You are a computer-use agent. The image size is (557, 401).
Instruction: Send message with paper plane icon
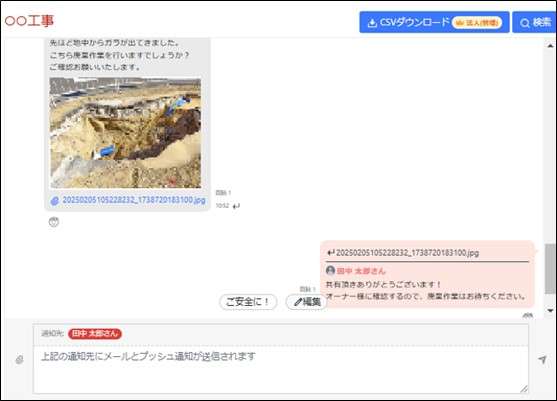point(542,359)
